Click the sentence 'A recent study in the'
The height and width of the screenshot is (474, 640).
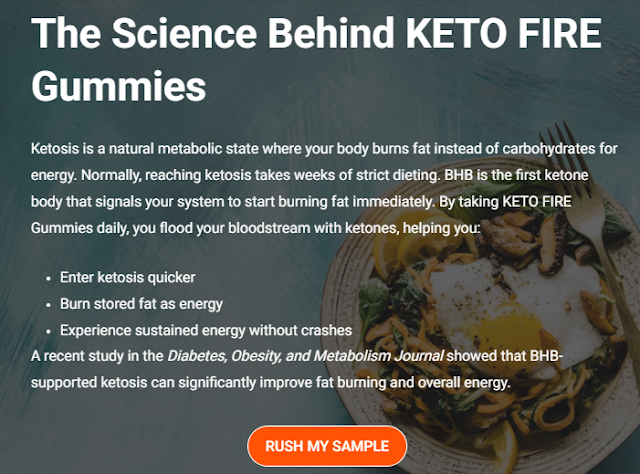coord(97,356)
